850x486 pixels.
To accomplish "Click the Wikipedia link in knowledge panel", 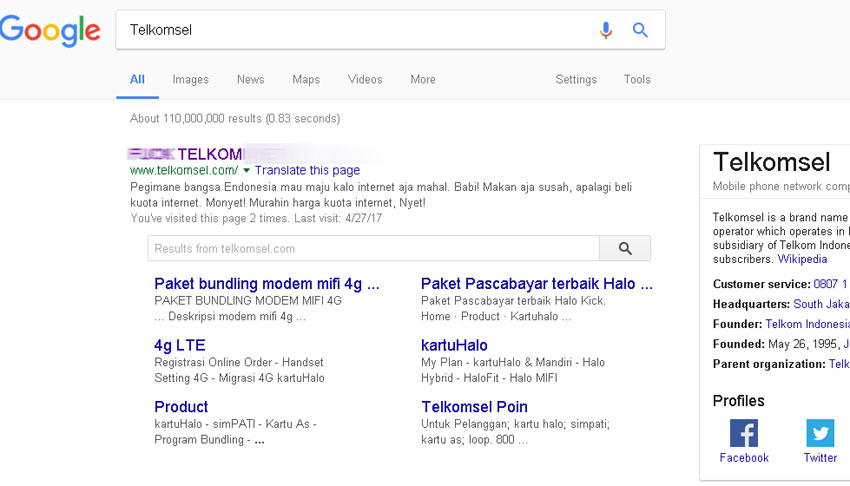I will pos(802,259).
